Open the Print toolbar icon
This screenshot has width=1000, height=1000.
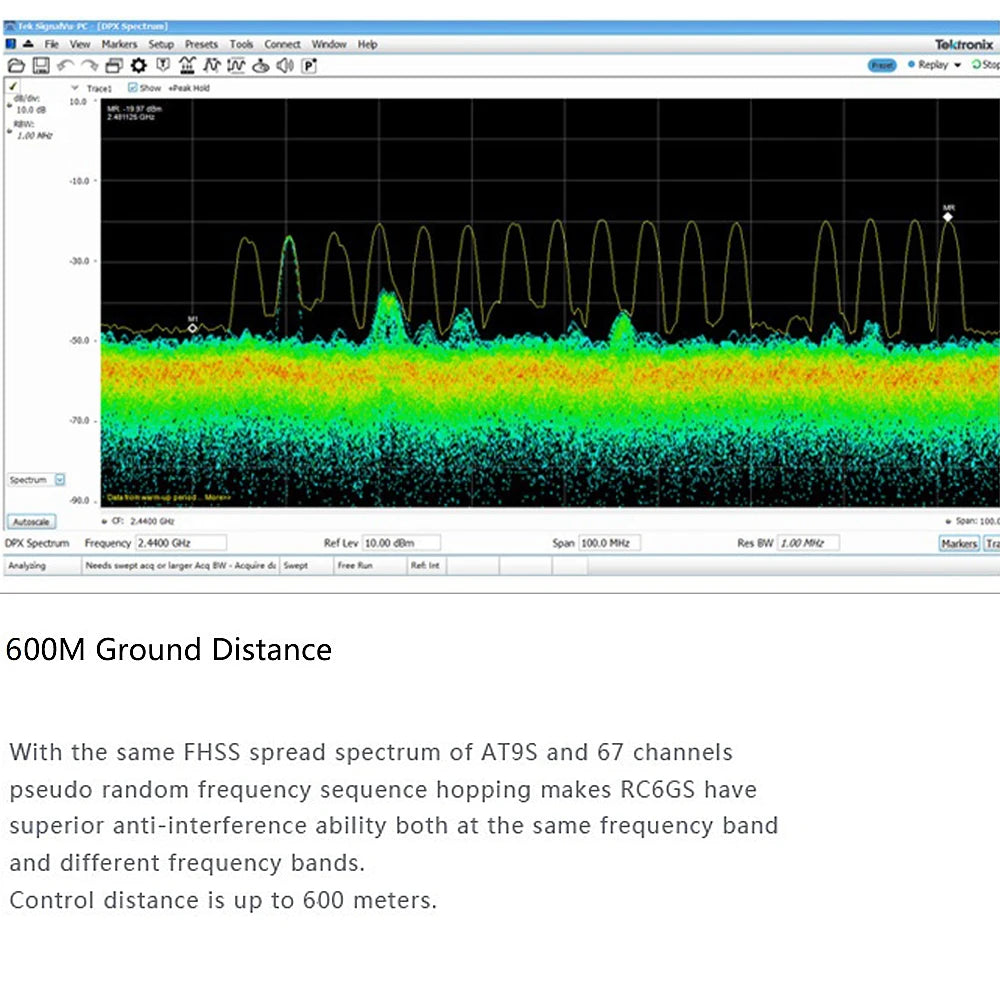tap(112, 65)
